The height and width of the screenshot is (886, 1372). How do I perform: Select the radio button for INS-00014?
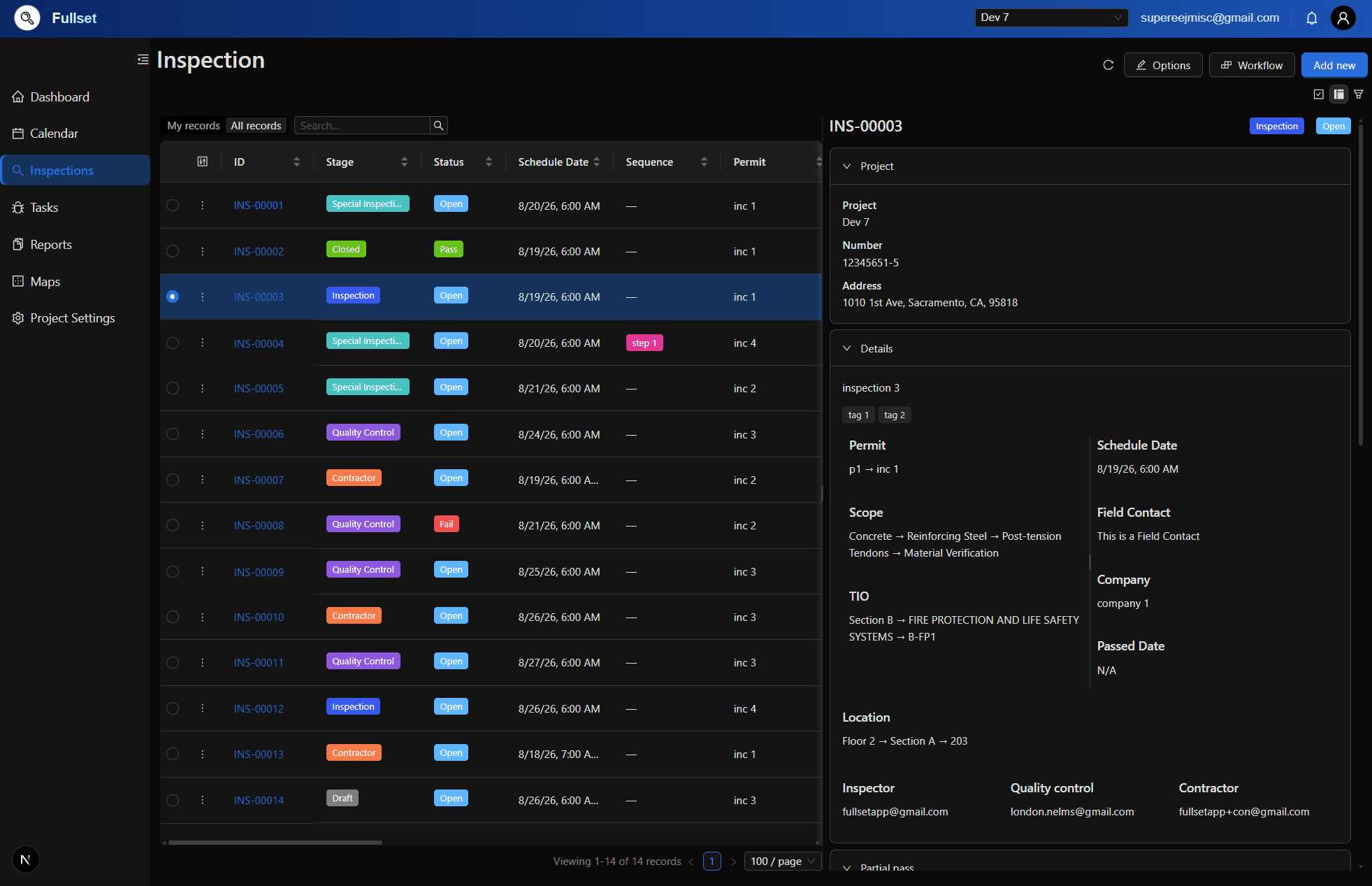tap(173, 800)
